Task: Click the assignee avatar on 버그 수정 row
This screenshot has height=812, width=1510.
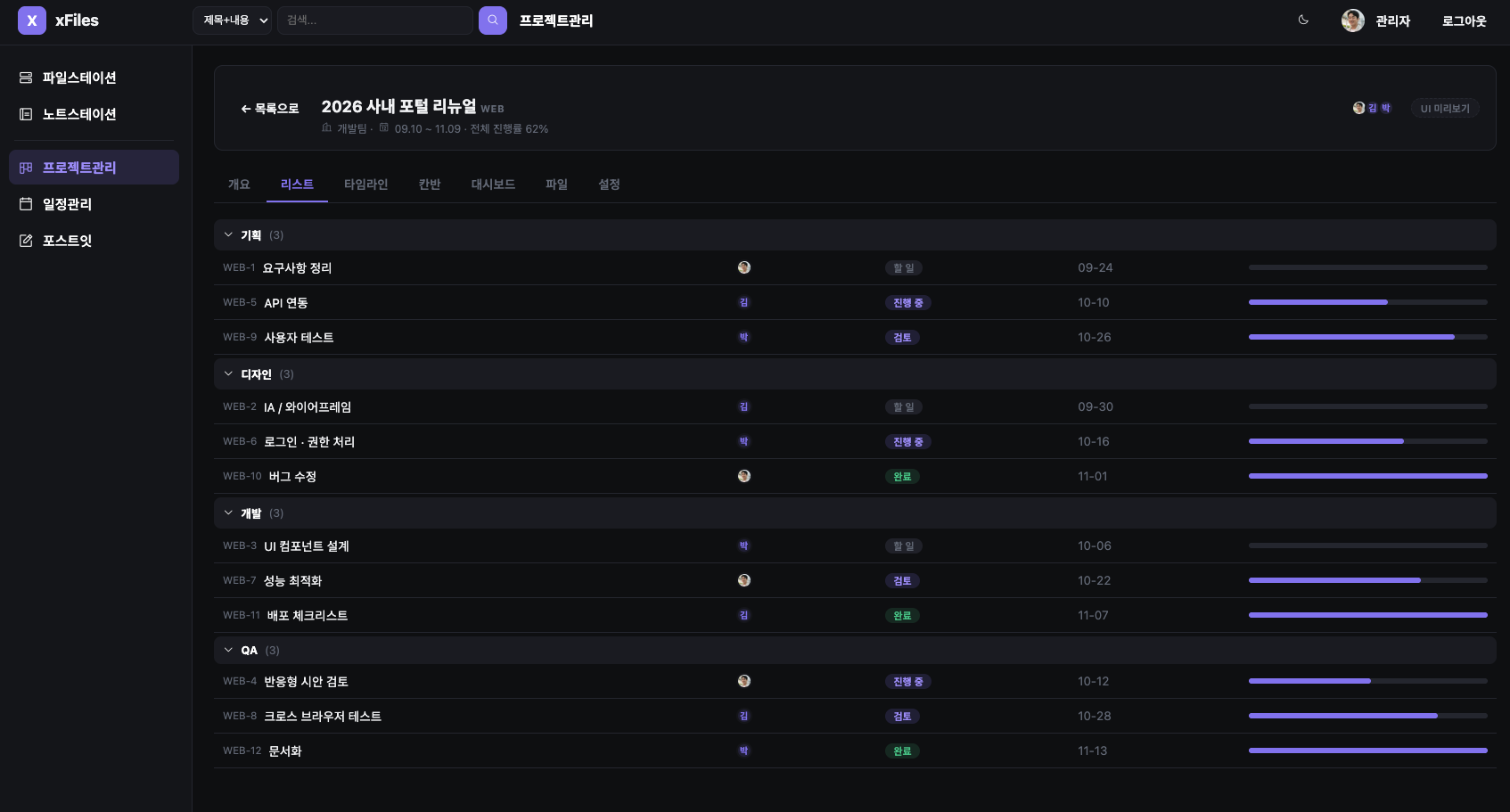Action: tap(744, 476)
